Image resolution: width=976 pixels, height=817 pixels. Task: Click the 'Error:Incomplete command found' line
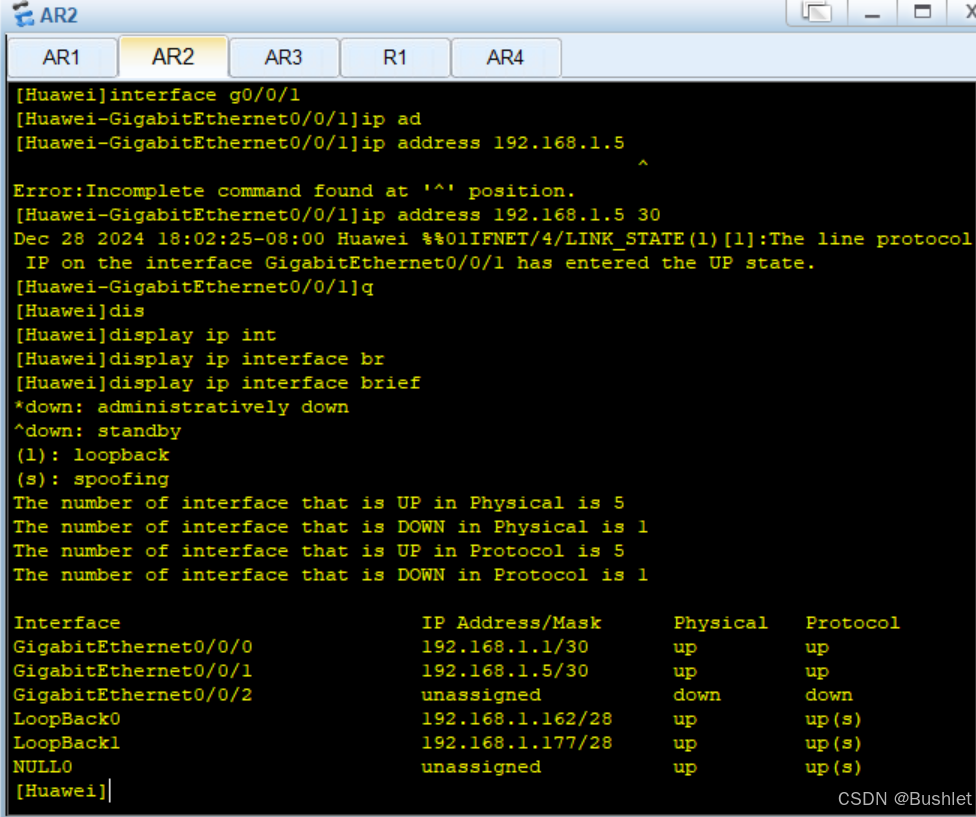coord(294,191)
